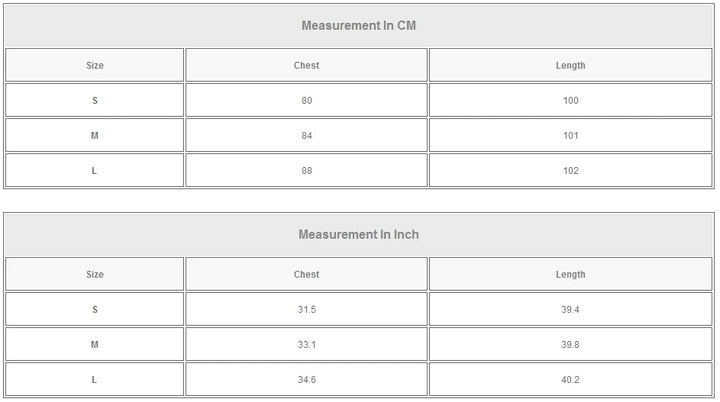
Task: Select the Size header in the Inch table
Action: pyautogui.click(x=95, y=275)
